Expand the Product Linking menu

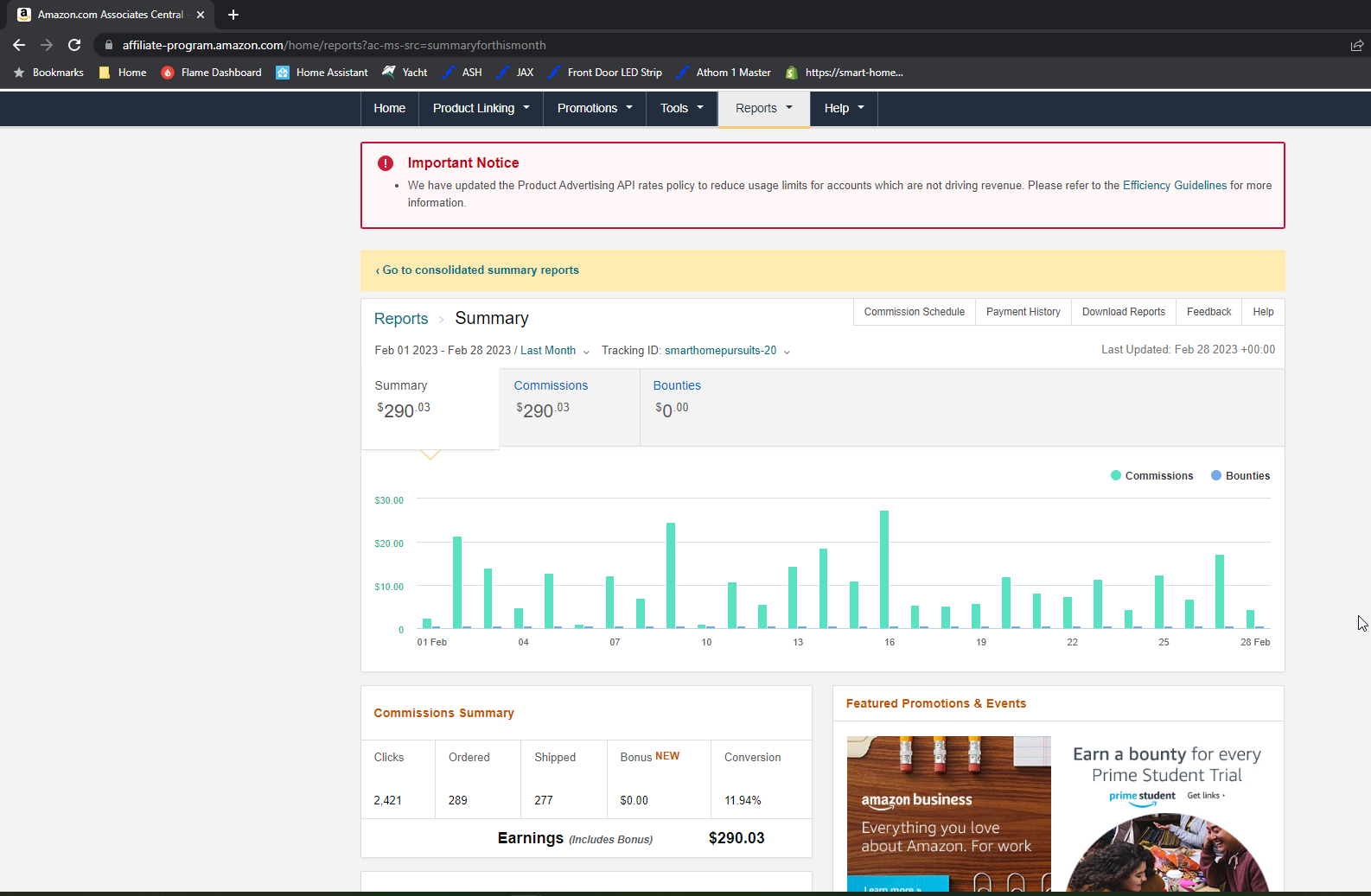pos(481,108)
